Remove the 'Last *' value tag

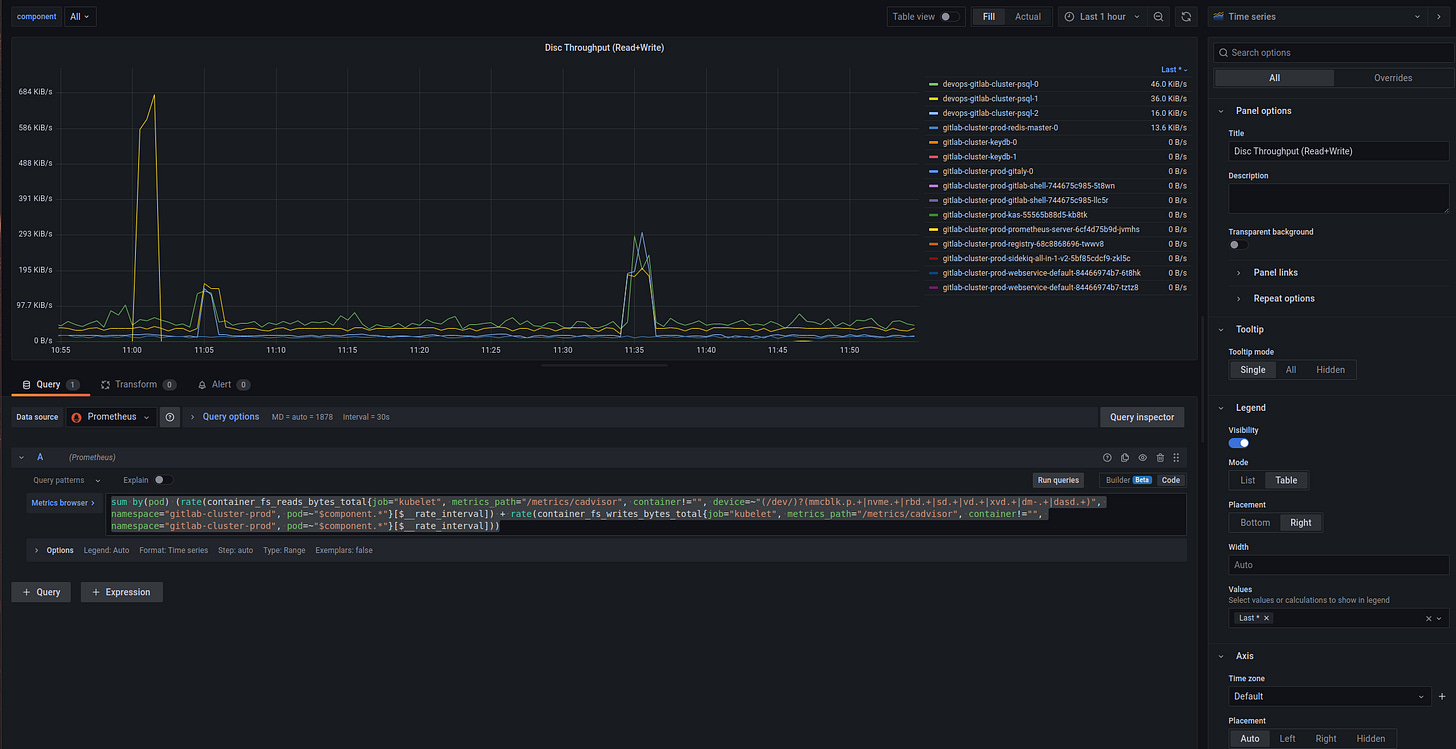tap(1266, 618)
